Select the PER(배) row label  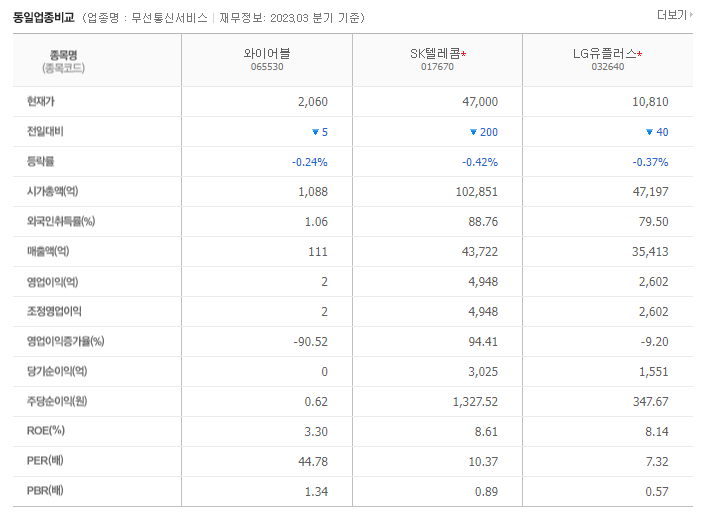[45, 461]
